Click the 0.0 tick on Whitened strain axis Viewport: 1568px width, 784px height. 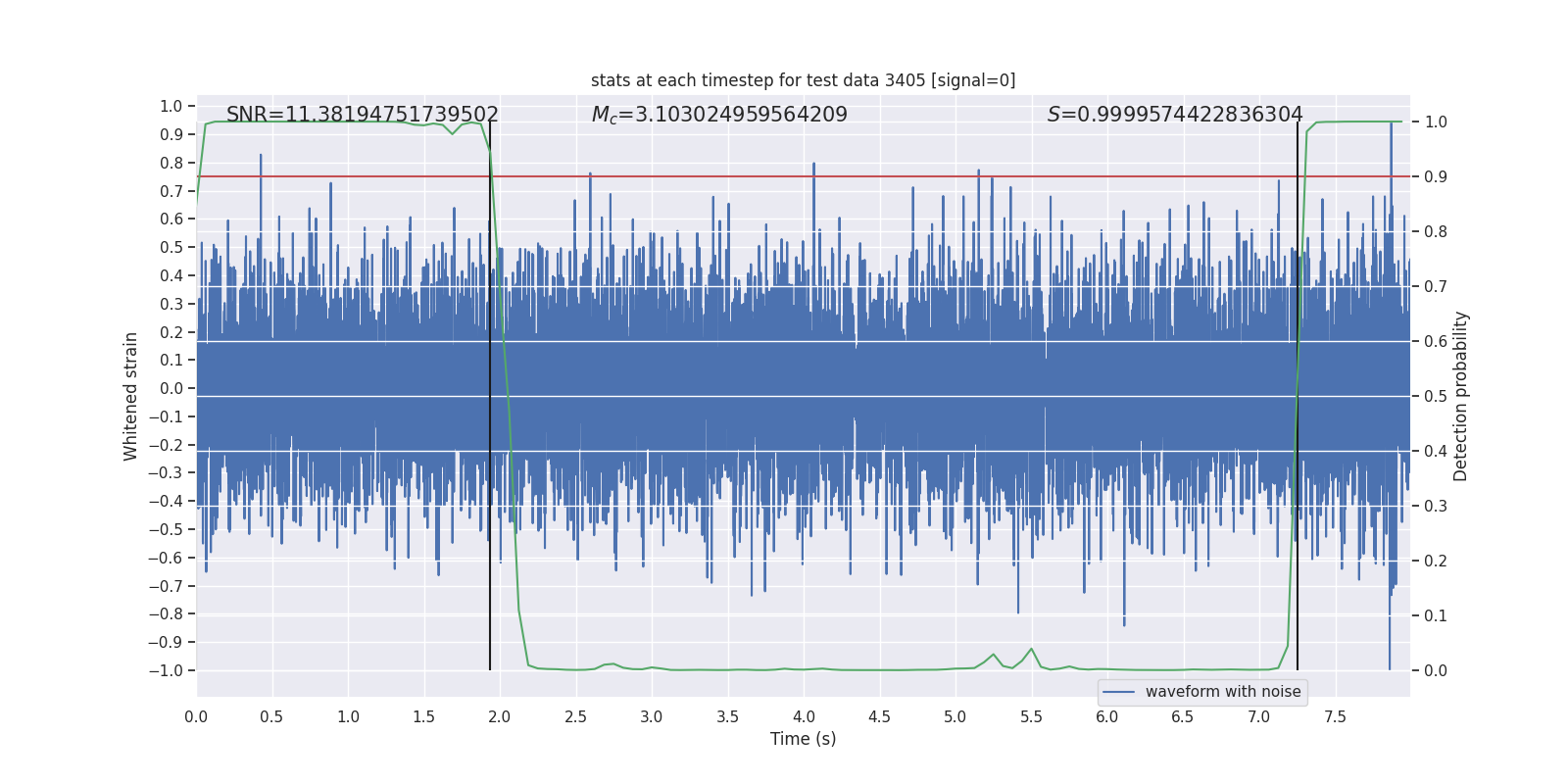pos(171,389)
